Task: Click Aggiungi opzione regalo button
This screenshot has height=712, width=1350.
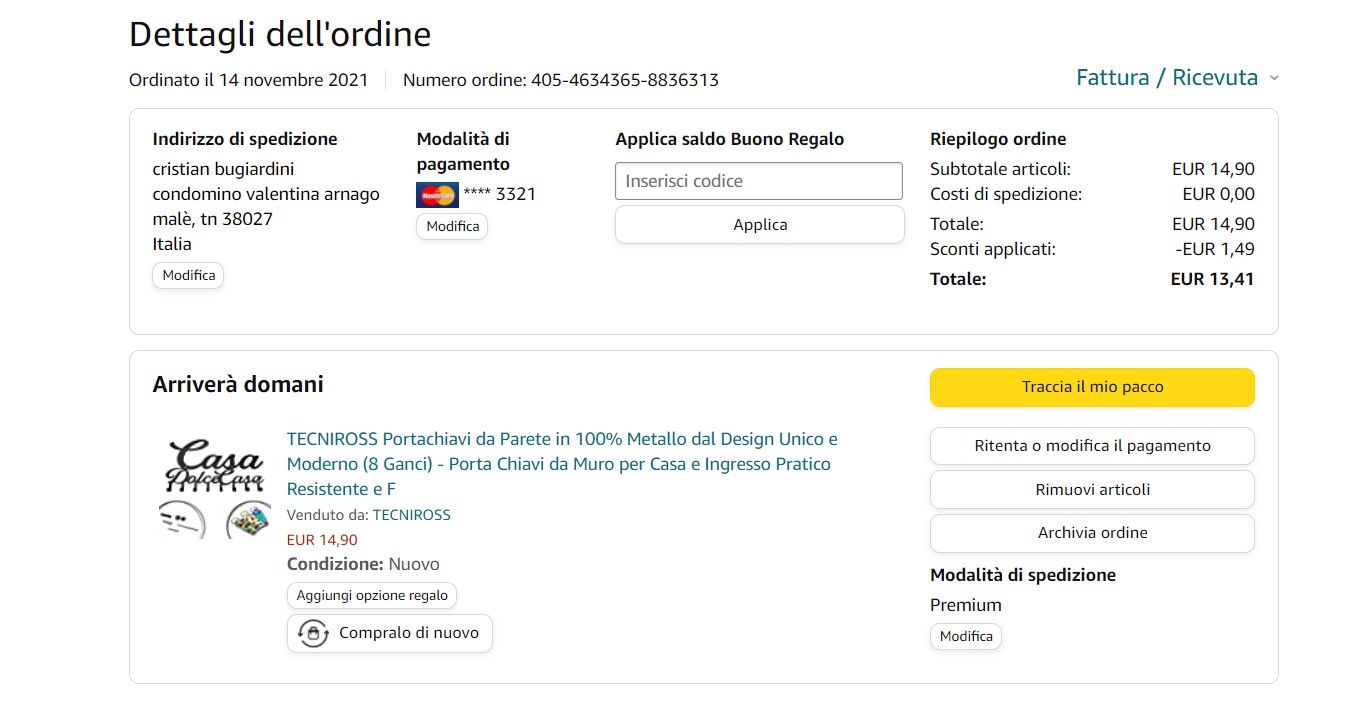Action: (372, 595)
